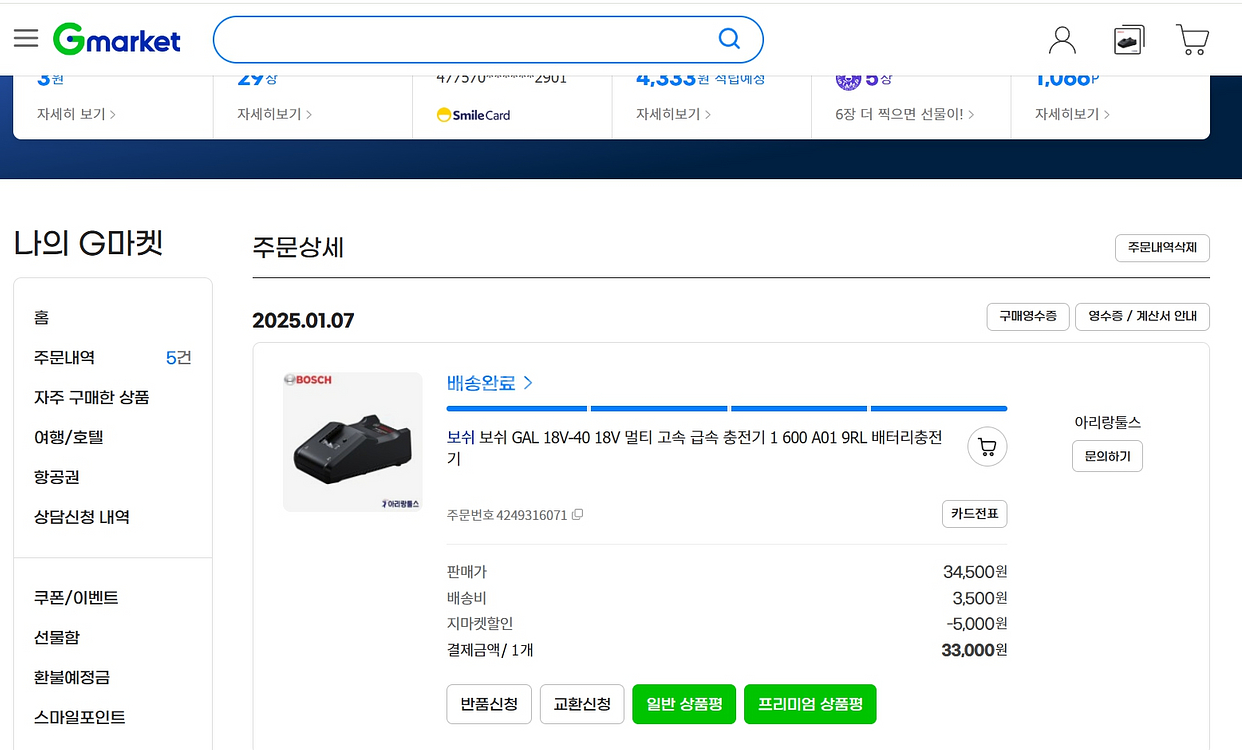Expand 배송완료 delivery status
Image resolution: width=1242 pixels, height=750 pixels.
pos(490,383)
